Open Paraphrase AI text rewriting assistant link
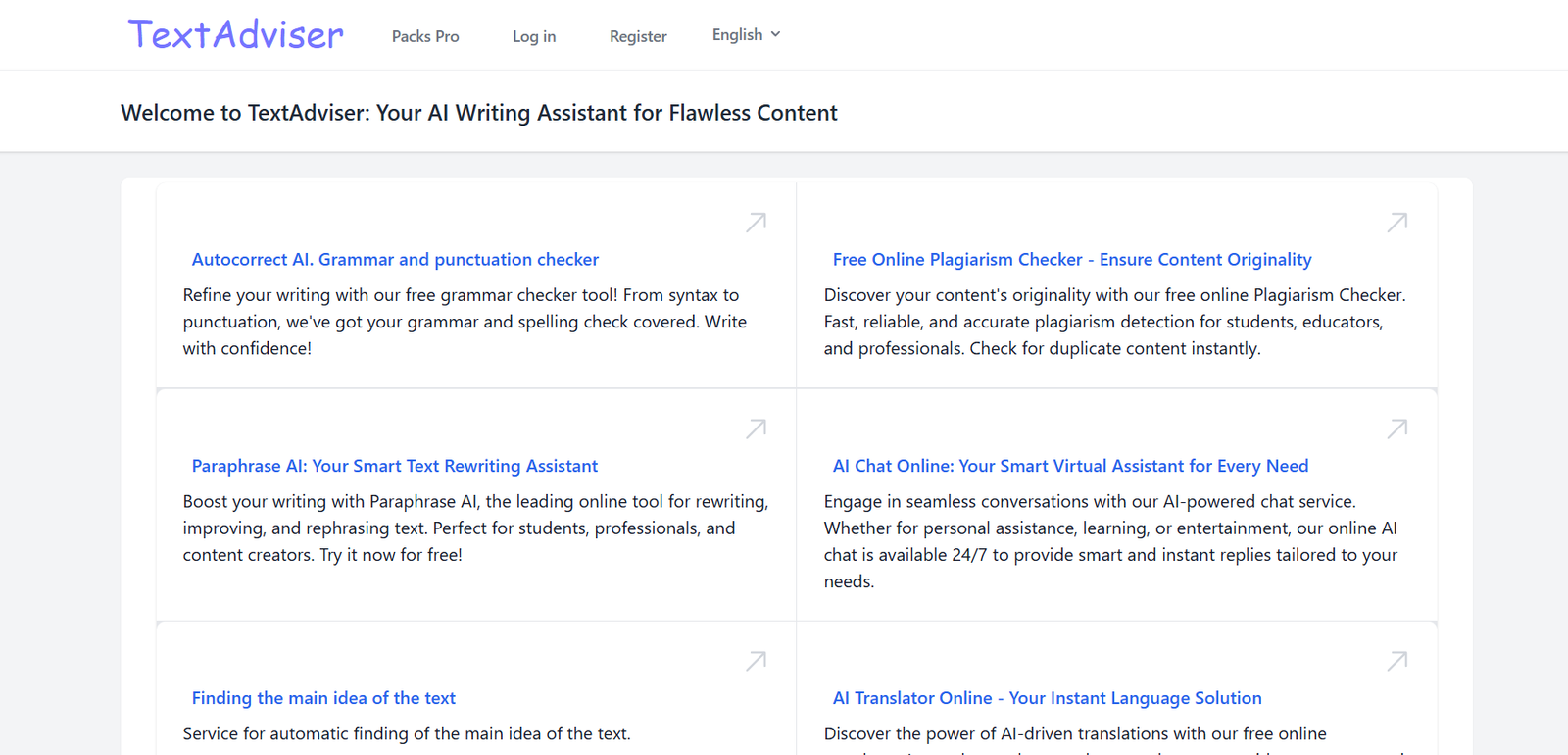This screenshot has height=755, width=1568. [x=395, y=466]
